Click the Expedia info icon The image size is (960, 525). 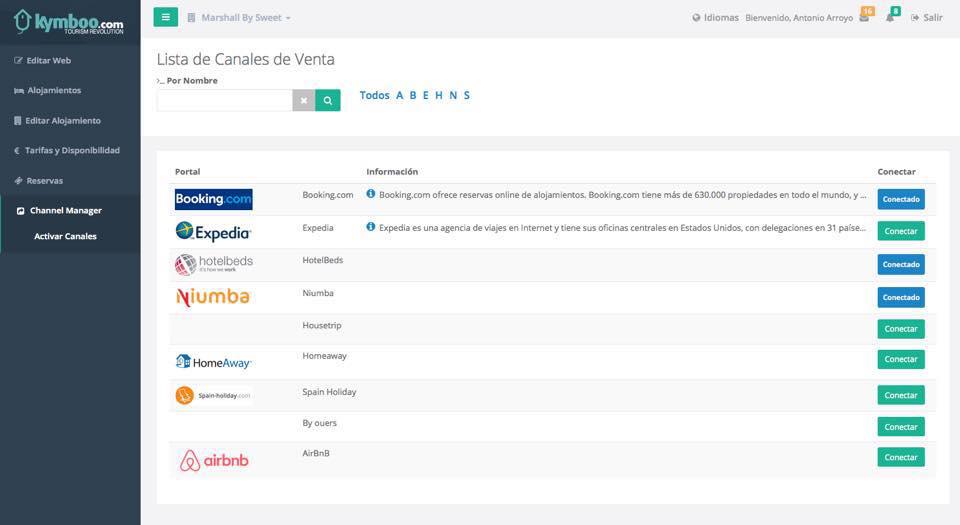pos(370,227)
